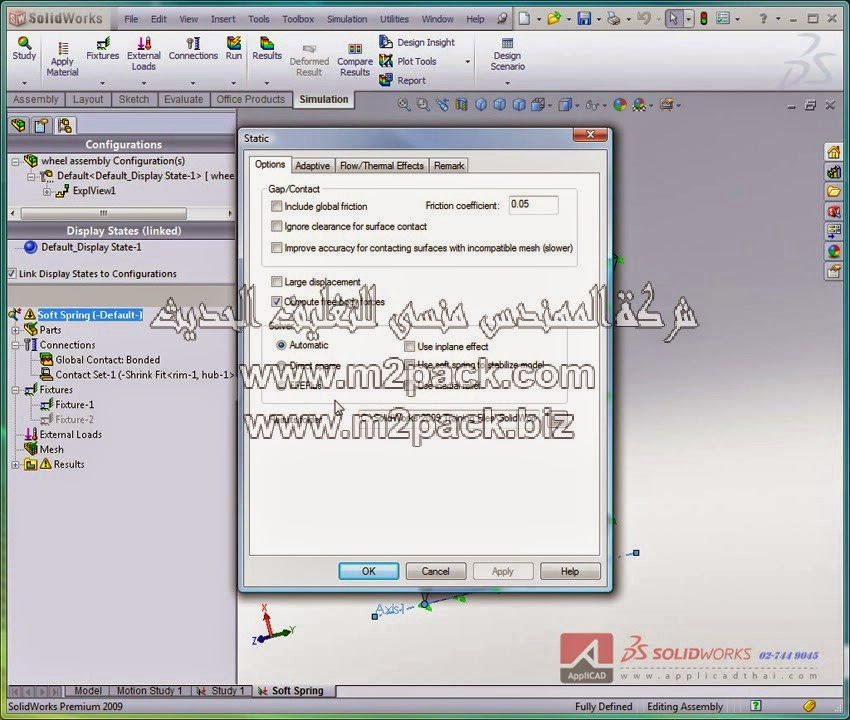Toggle Compute free body forces checkbox
Screen dimensions: 850x720
(x=276, y=301)
